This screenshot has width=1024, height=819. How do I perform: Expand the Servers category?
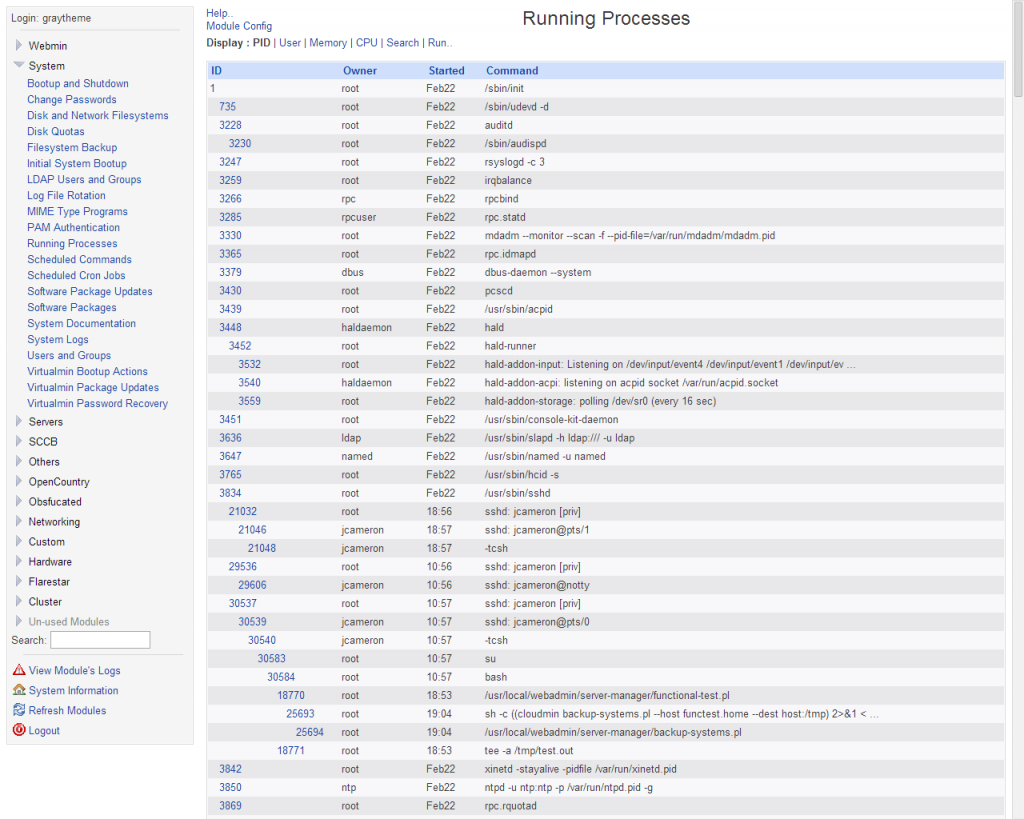[x=17, y=421]
